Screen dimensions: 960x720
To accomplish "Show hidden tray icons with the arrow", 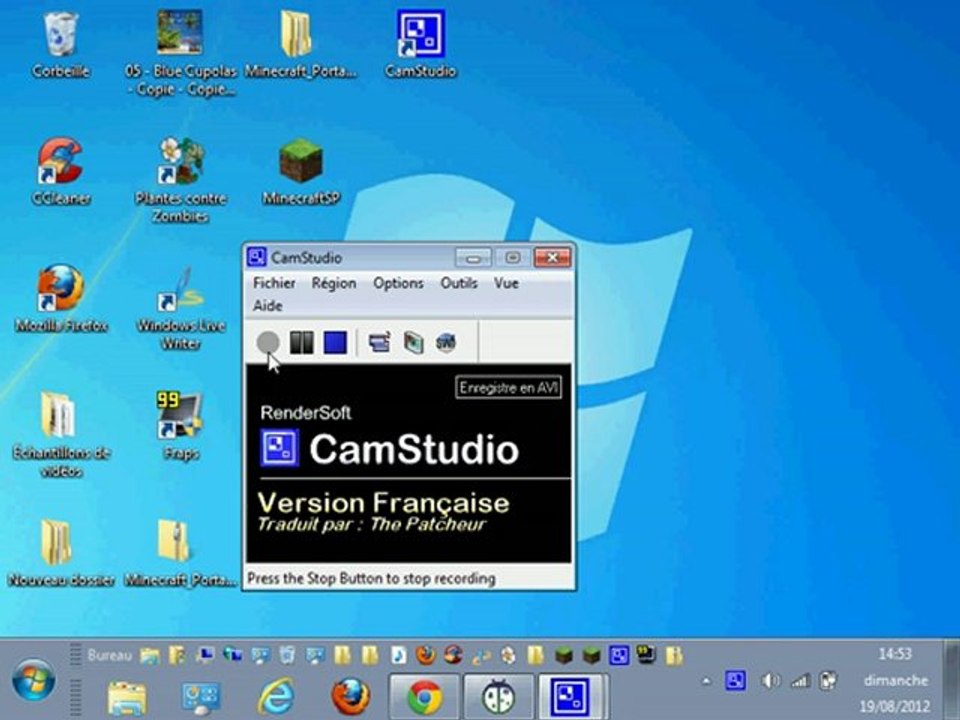I will point(707,680).
